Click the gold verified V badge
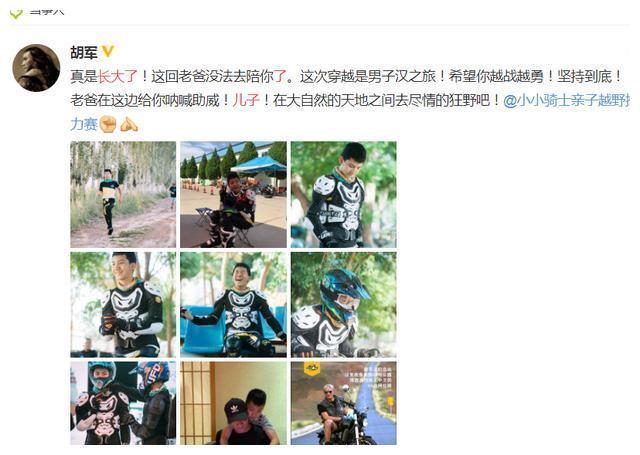Screen dimensions: 640x455 tap(108, 52)
